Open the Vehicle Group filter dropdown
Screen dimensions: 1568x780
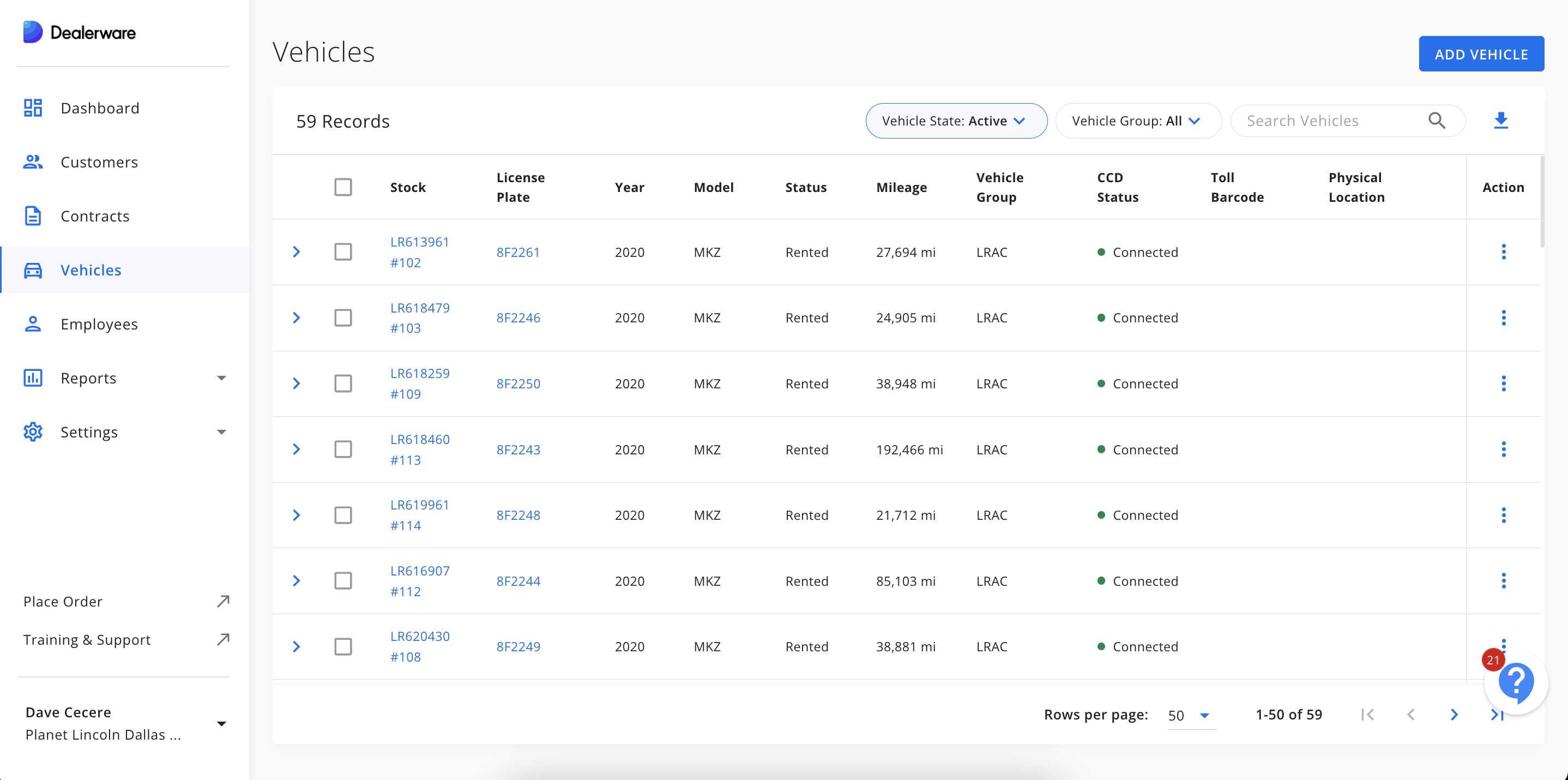1138,121
